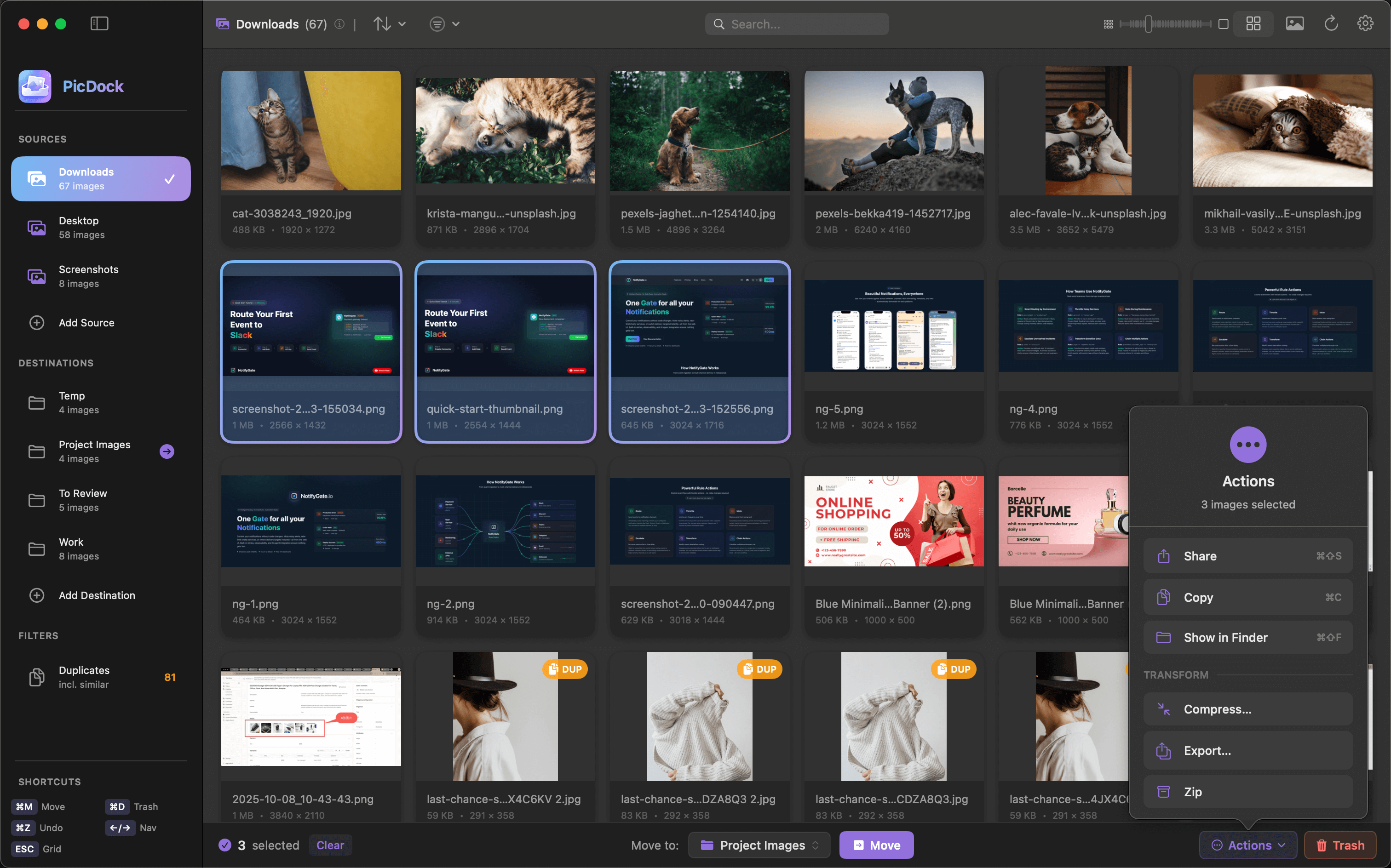This screenshot has height=868, width=1391.
Task: Click the Desktop source icon
Action: click(x=37, y=227)
